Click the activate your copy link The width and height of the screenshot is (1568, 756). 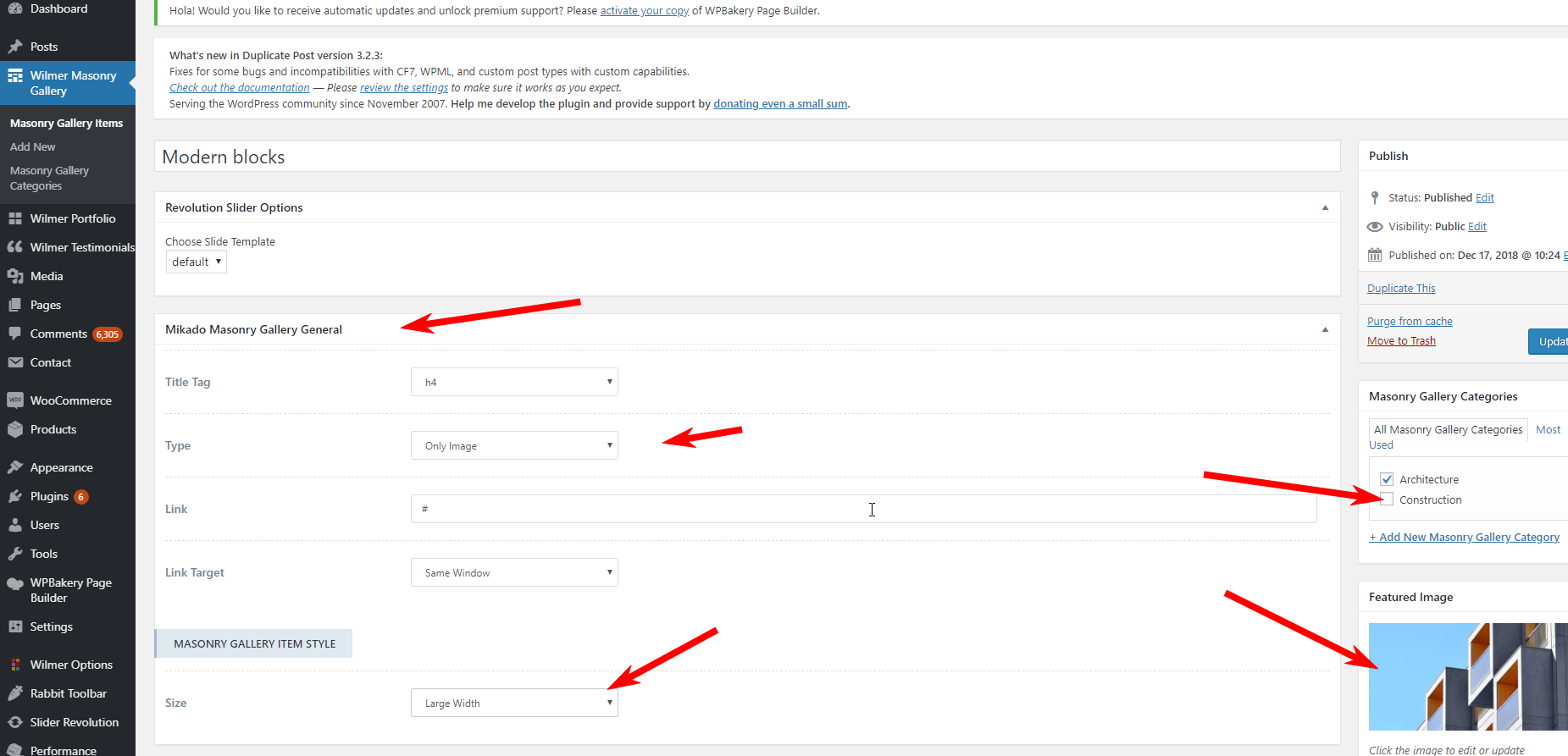pyautogui.click(x=645, y=10)
